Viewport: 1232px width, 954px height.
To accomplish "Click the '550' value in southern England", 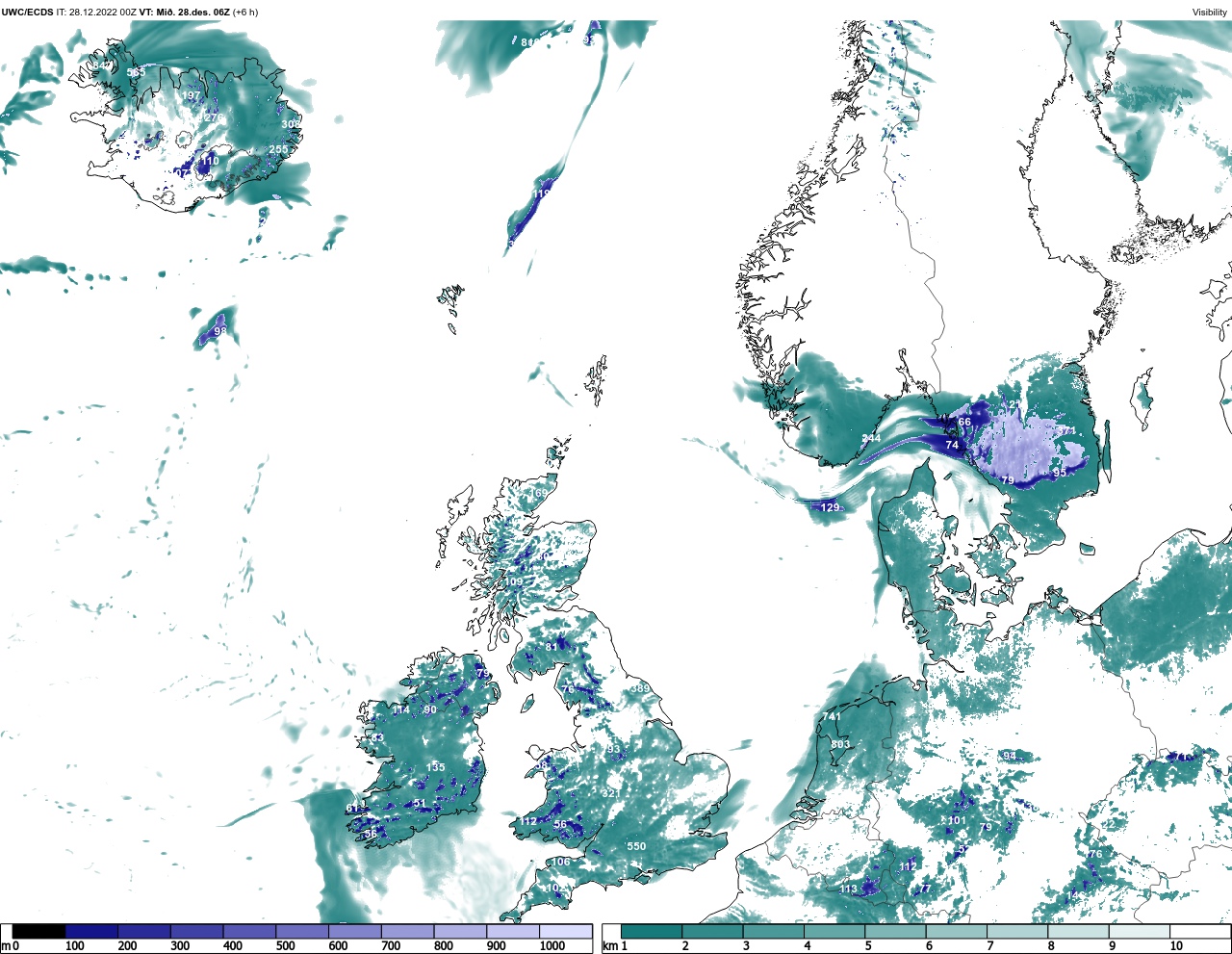I will coord(636,847).
